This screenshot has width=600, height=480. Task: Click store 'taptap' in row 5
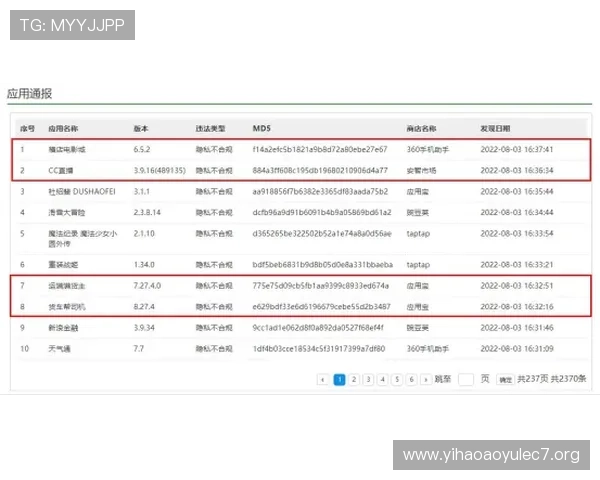418,233
